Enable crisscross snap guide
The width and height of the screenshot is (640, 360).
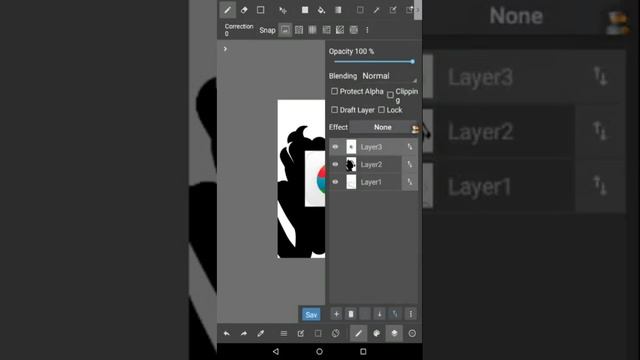tap(312, 30)
